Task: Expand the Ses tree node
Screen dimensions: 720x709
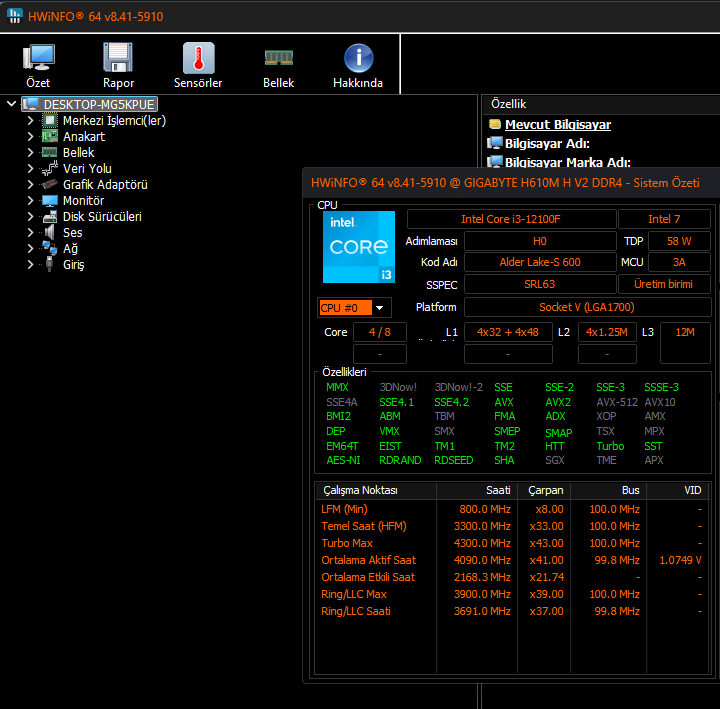Action: tap(30, 232)
